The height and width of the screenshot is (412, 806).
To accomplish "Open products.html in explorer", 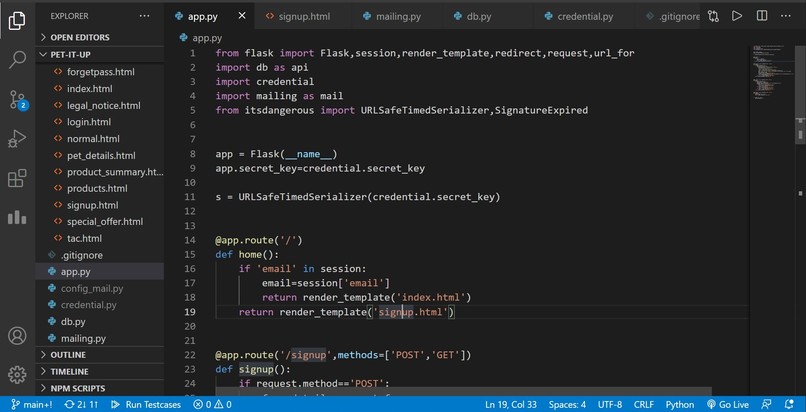I will point(100,189).
